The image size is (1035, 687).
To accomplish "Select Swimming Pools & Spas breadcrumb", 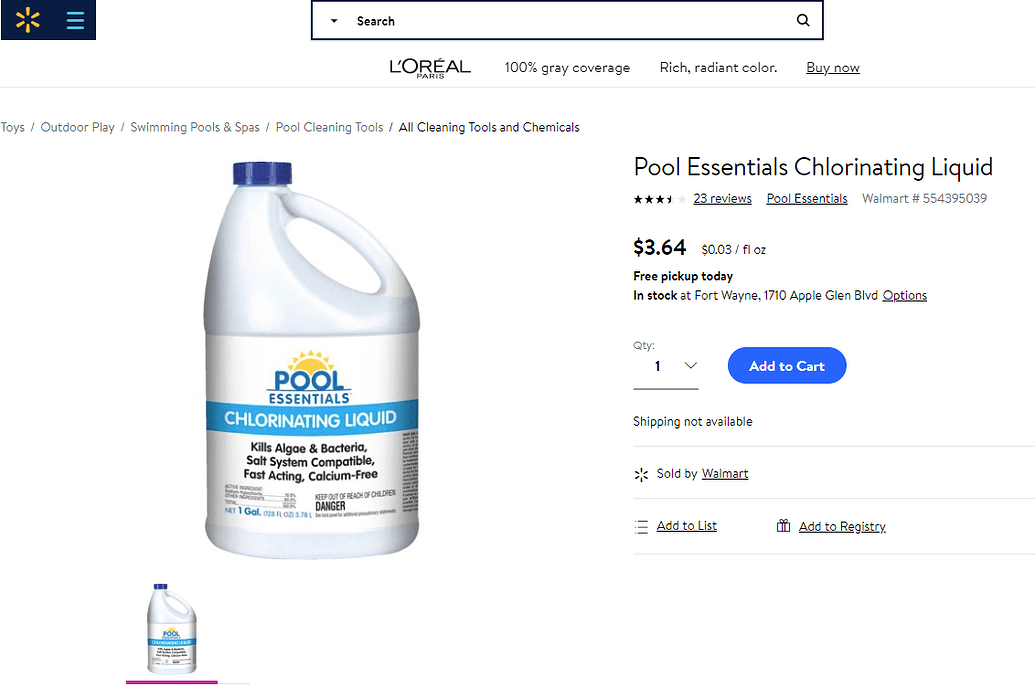I will click(195, 127).
